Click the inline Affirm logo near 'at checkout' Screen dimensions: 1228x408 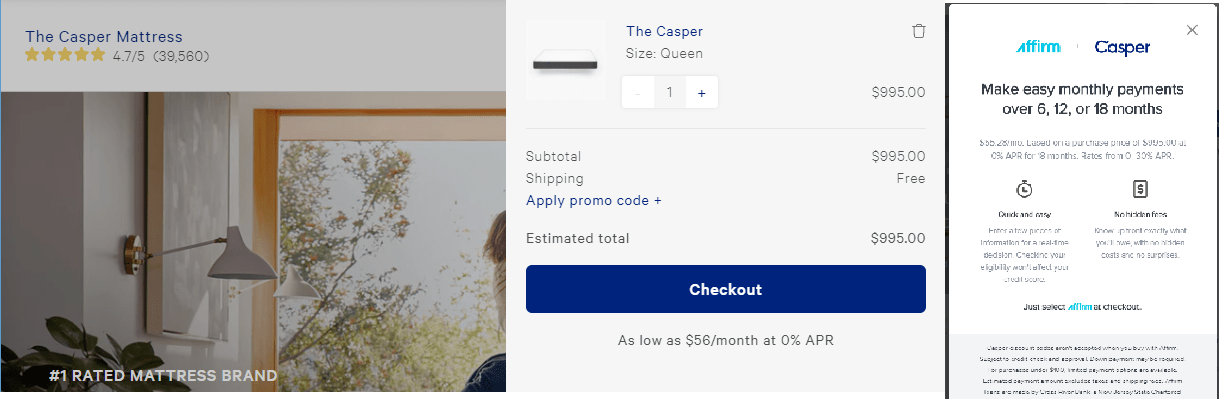pos(1081,307)
